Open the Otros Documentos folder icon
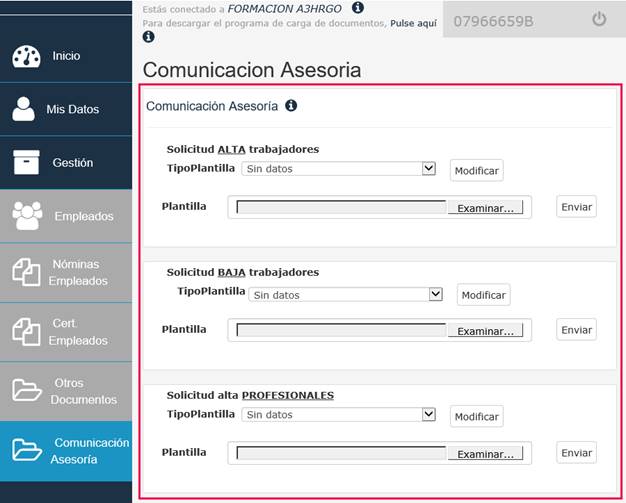This screenshot has height=503, width=626. (x=26, y=390)
